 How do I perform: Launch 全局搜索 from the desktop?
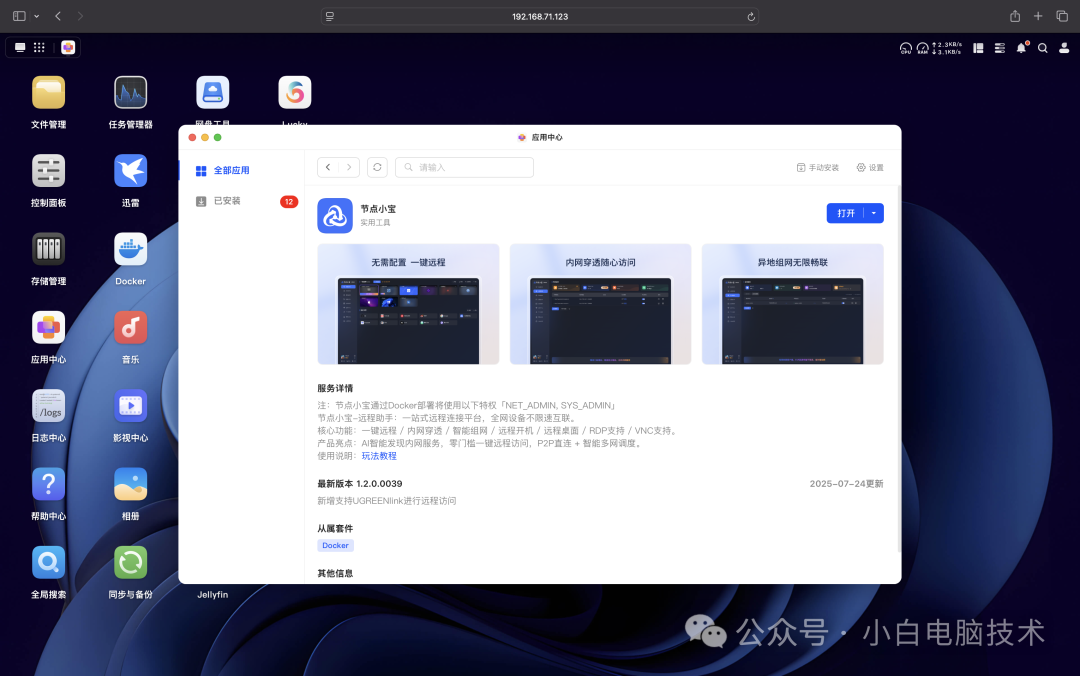point(48,562)
